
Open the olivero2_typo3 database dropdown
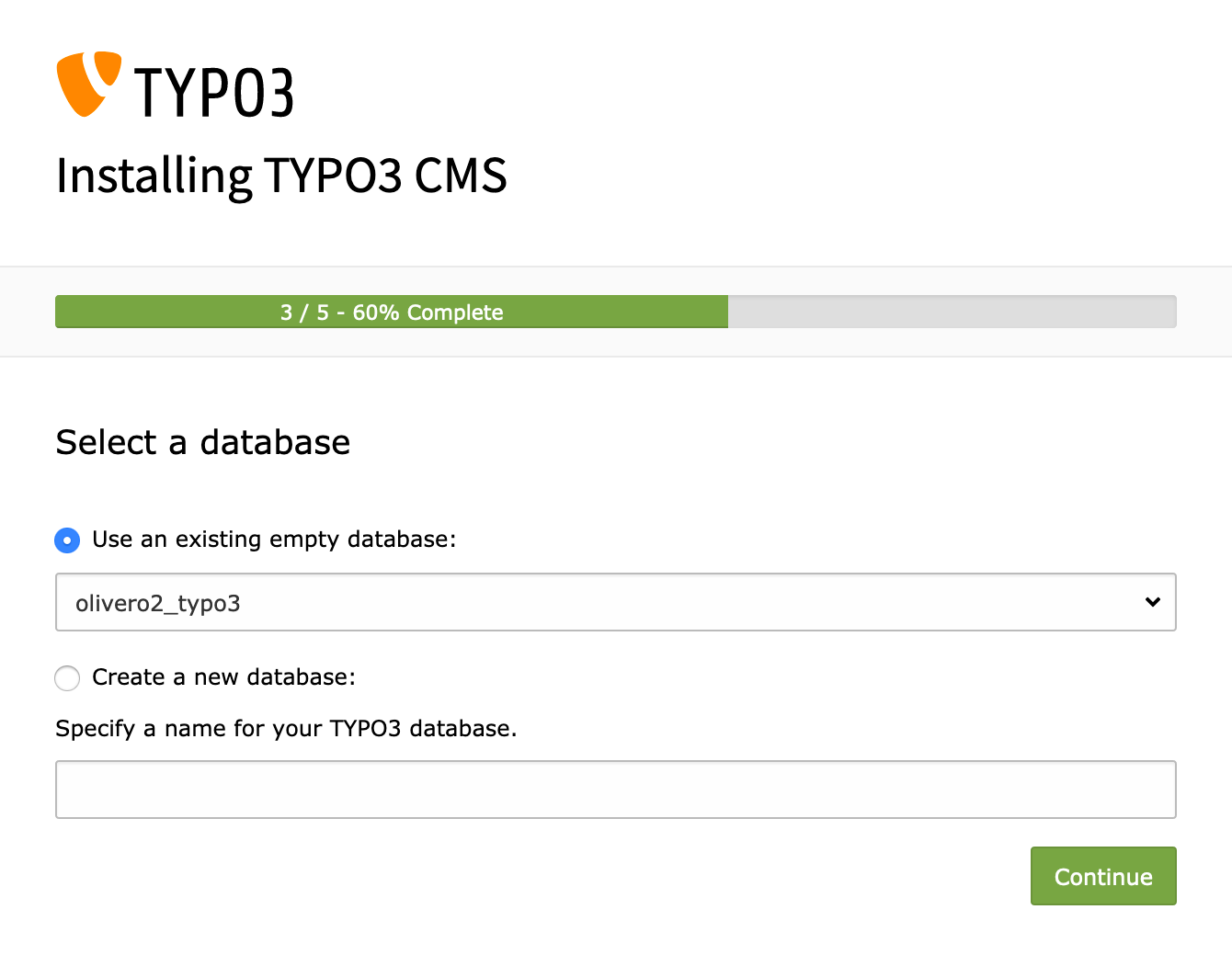616,602
